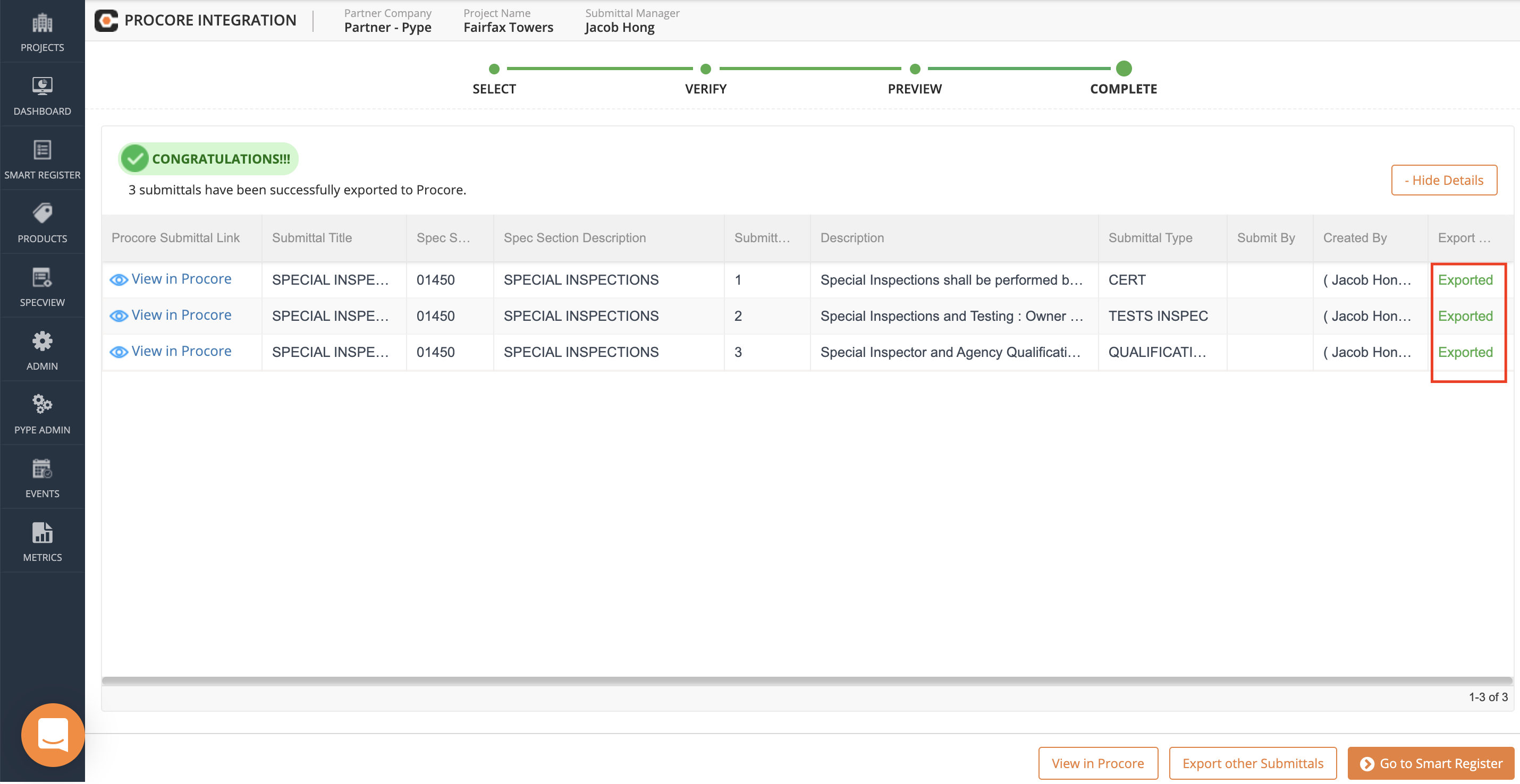This screenshot has width=1520, height=784.
Task: Click Go to Smart Register button
Action: [x=1430, y=764]
